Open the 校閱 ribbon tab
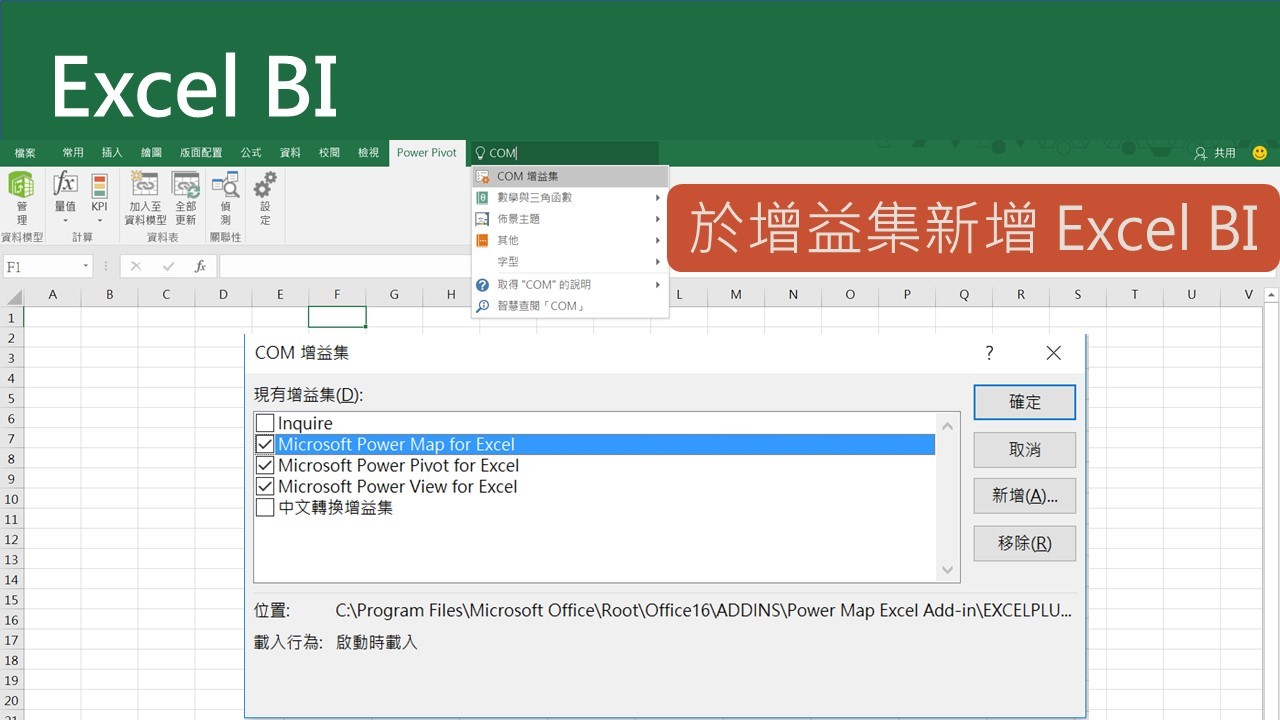This screenshot has width=1280, height=720. pos(329,153)
